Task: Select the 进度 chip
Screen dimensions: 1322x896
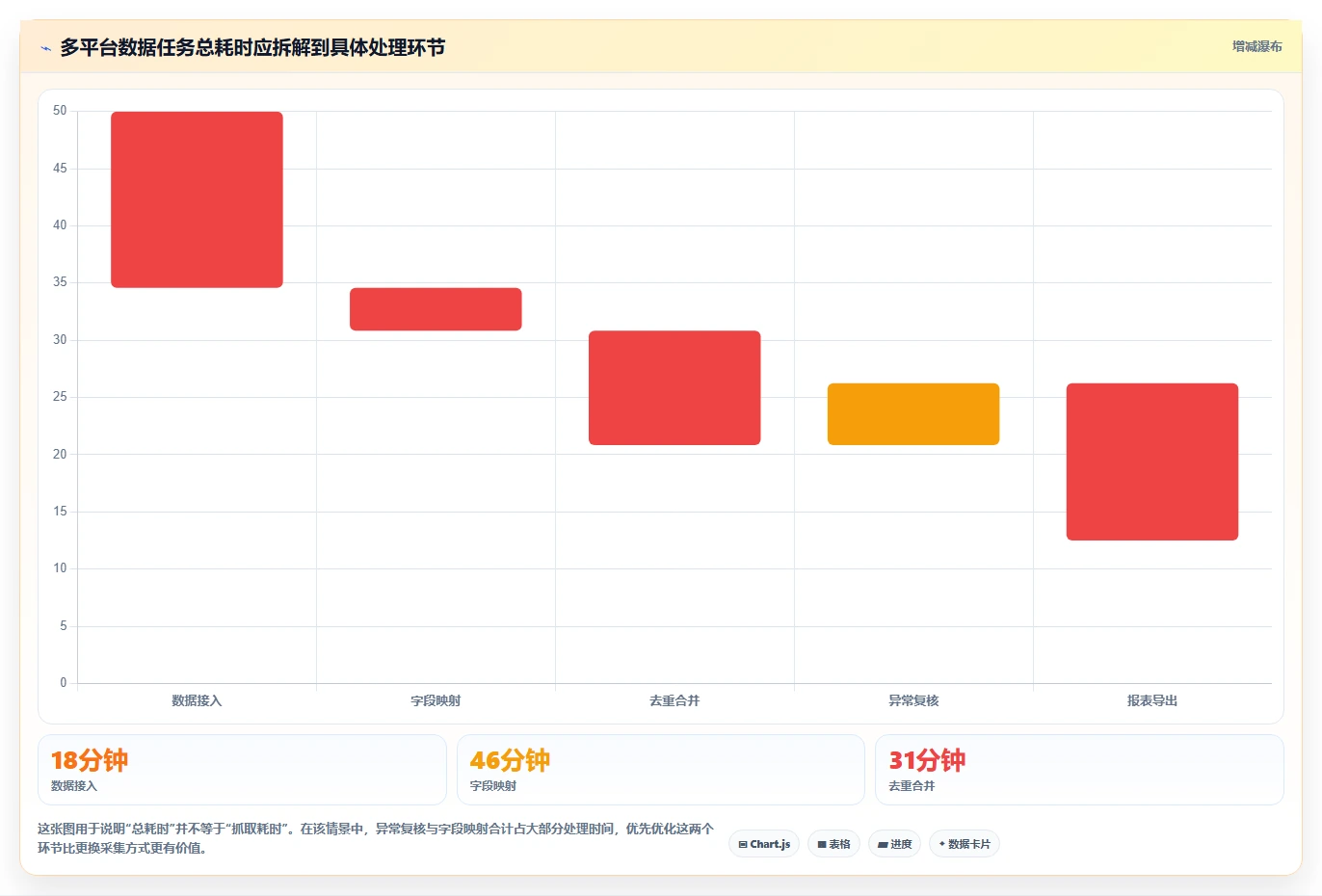Action: coord(894,844)
